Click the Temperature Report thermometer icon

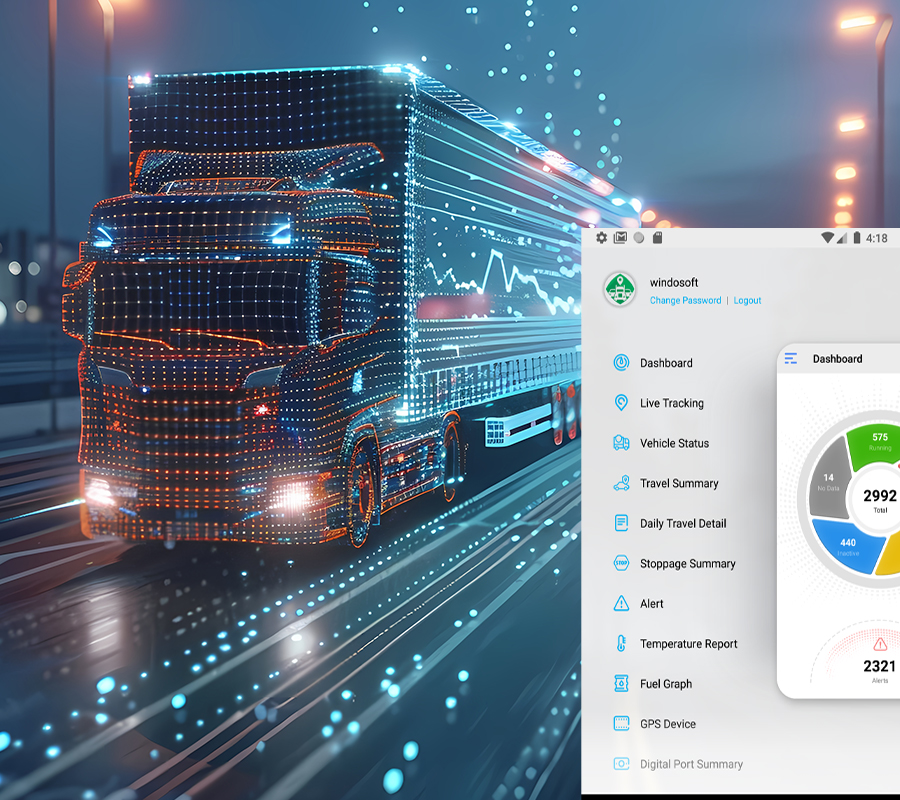pos(621,644)
